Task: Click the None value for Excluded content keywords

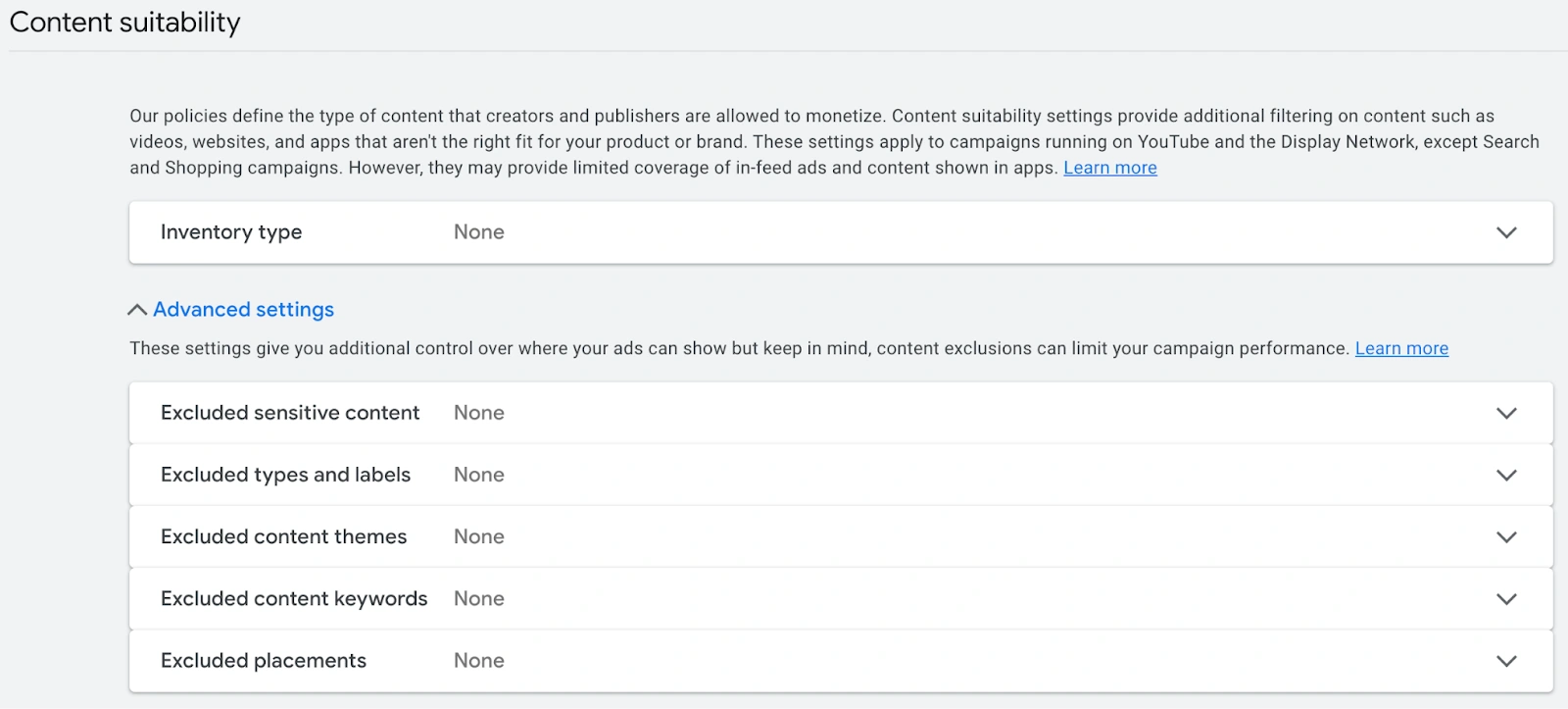Action: tap(478, 598)
